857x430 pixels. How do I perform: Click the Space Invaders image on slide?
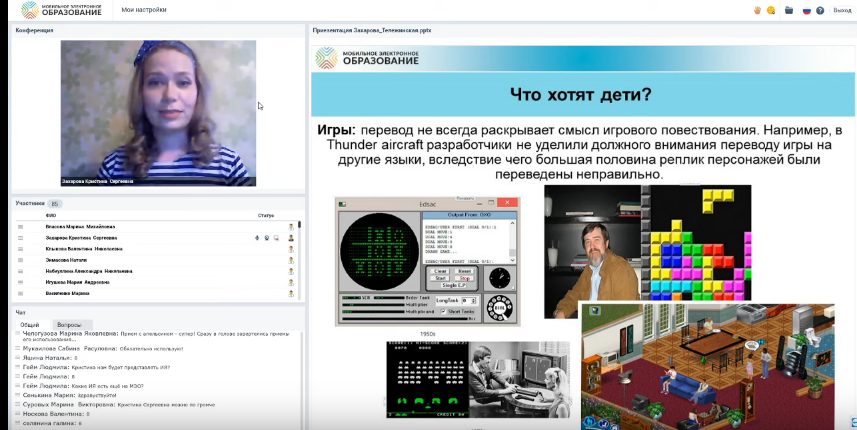coord(427,380)
